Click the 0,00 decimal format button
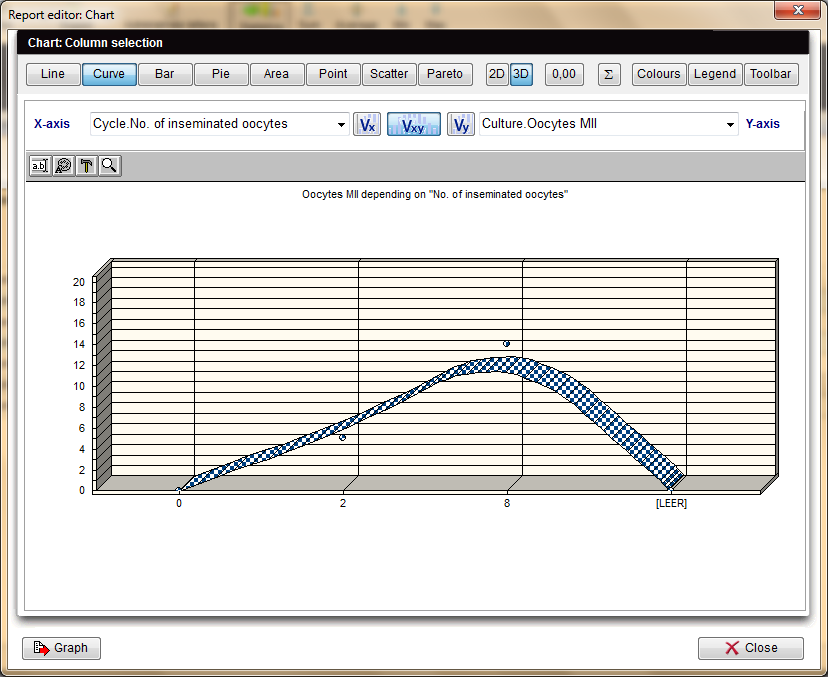This screenshot has width=828, height=677. [564, 74]
